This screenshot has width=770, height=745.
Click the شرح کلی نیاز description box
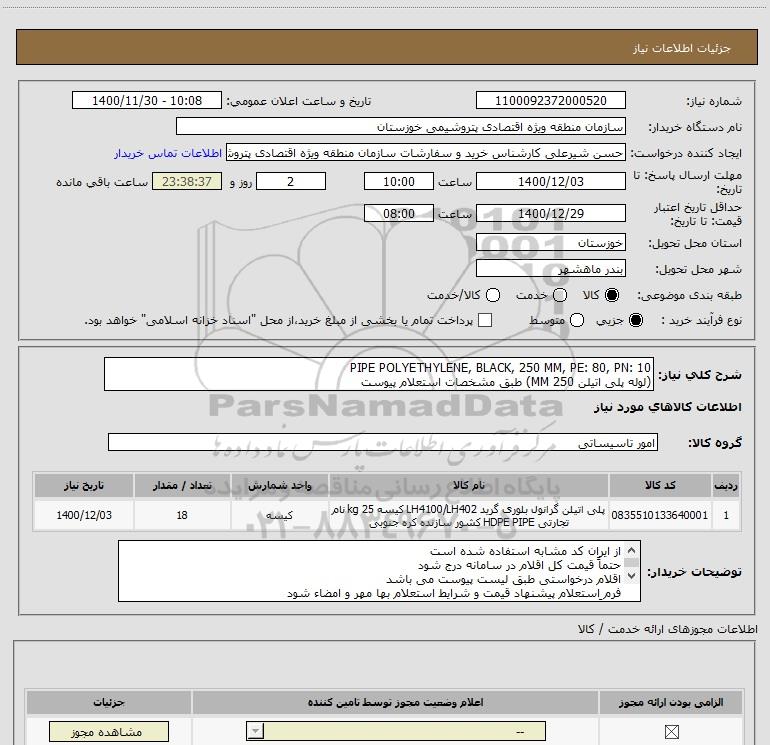click(379, 374)
